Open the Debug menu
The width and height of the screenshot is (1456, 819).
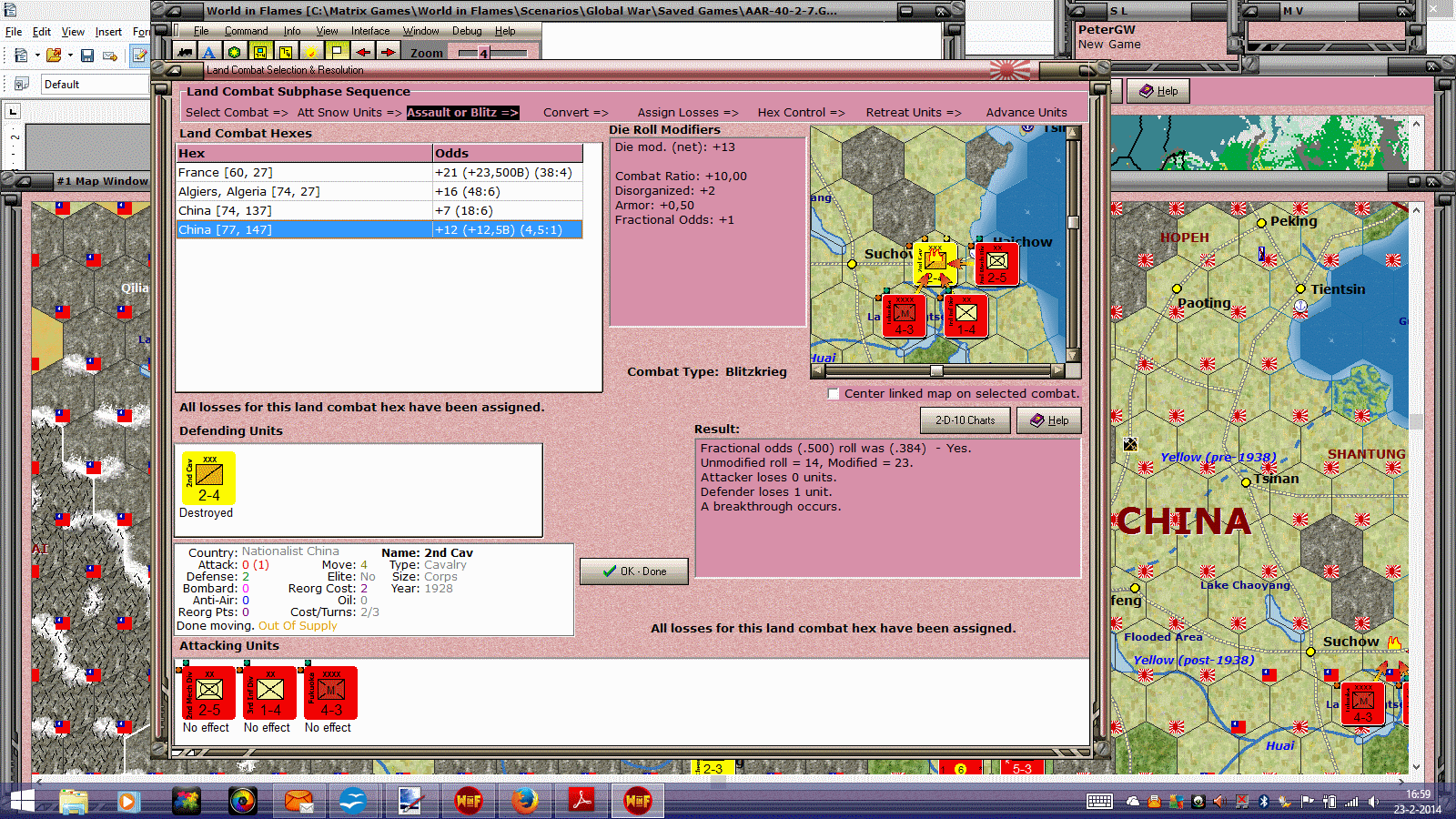467,31
